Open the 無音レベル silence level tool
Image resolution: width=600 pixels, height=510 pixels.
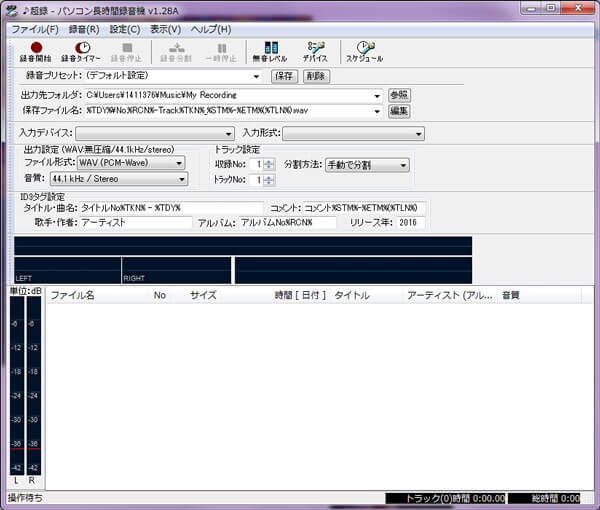tap(270, 51)
